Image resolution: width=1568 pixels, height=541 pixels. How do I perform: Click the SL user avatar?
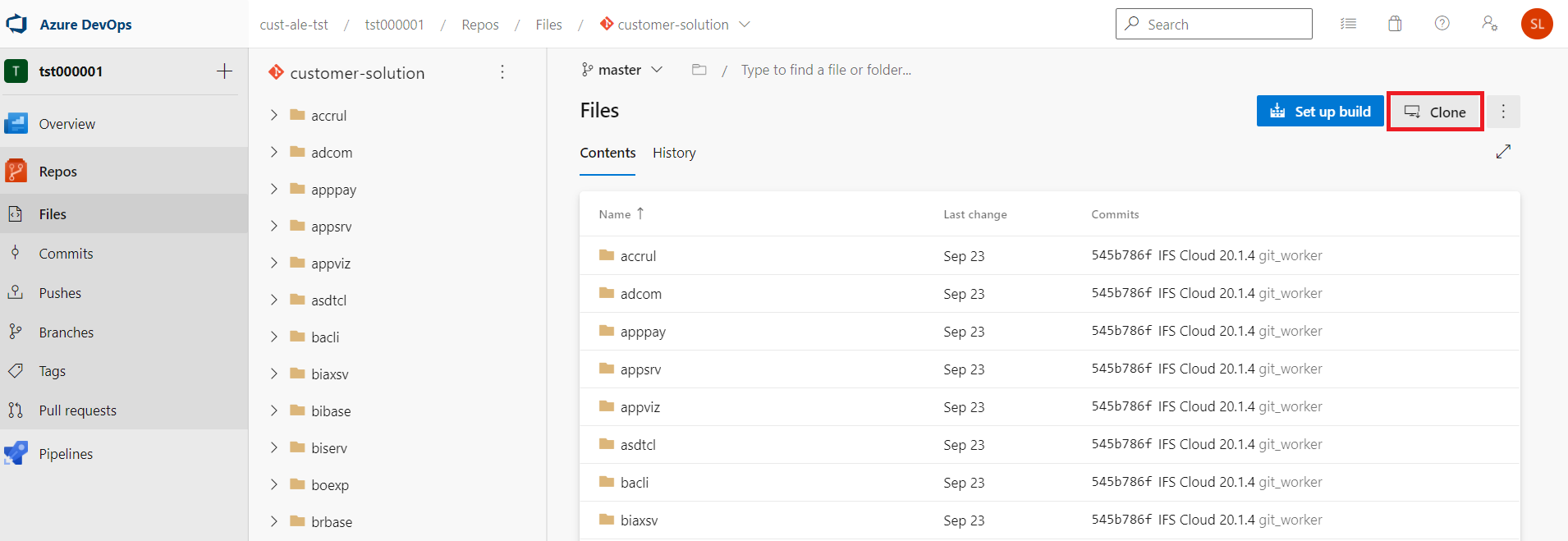[1536, 24]
